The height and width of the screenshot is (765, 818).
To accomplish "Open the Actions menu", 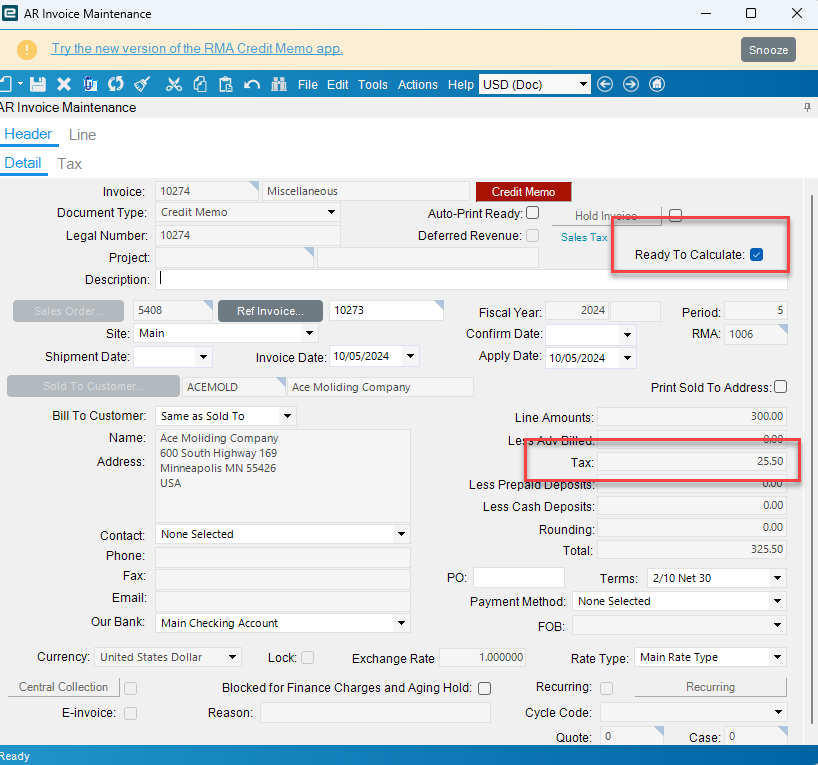I will (x=417, y=85).
